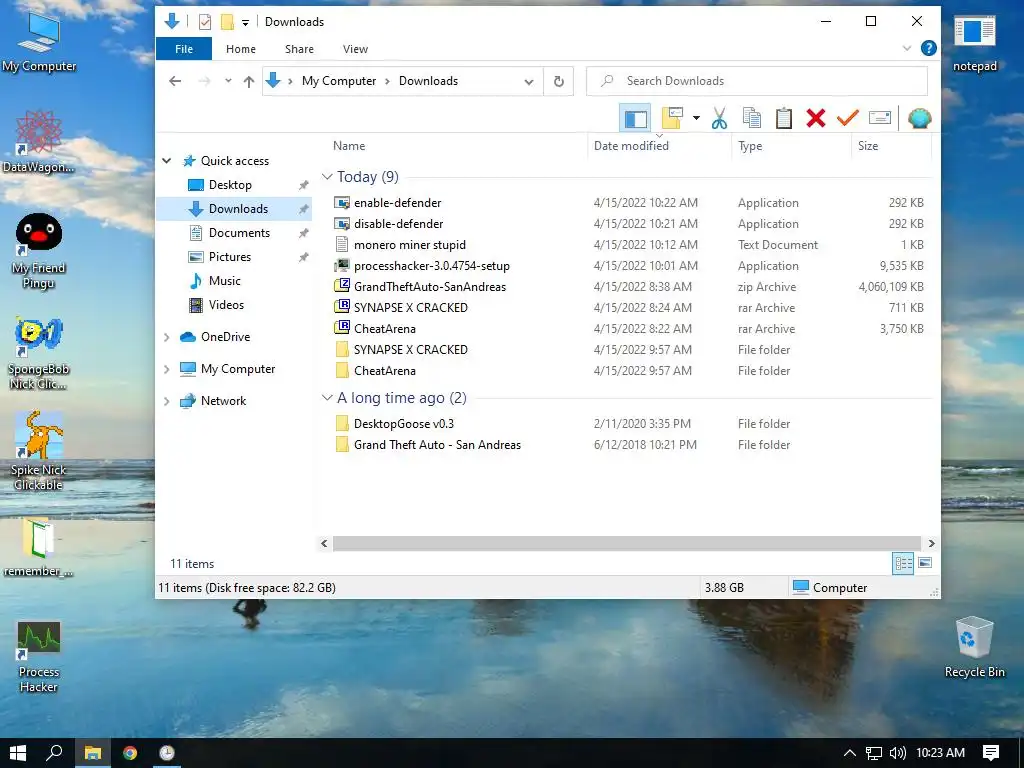Click the horizontal scrollbar in file list
The image size is (1024, 768).
[627, 543]
